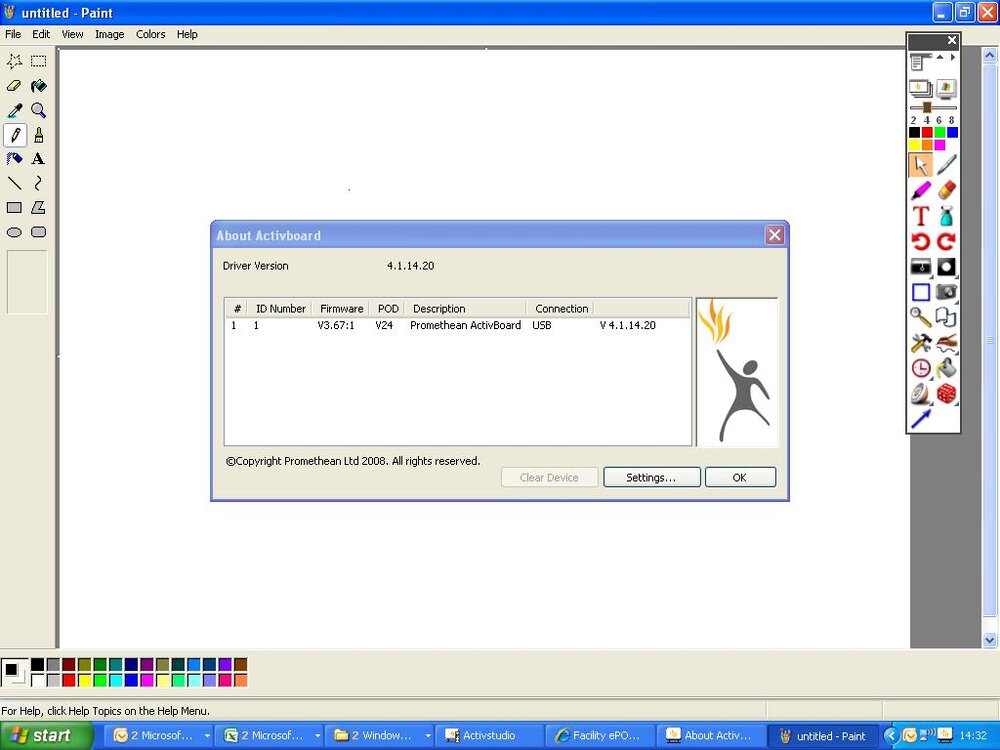Choose the Fill With Color bucket tool
The width and height of the screenshot is (1000, 750).
[39, 85]
